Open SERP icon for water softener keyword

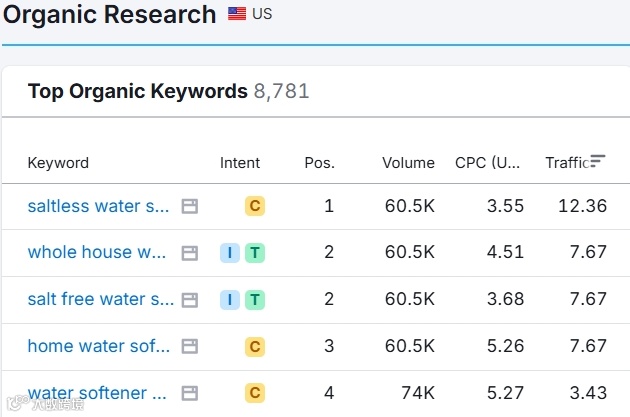click(190, 393)
